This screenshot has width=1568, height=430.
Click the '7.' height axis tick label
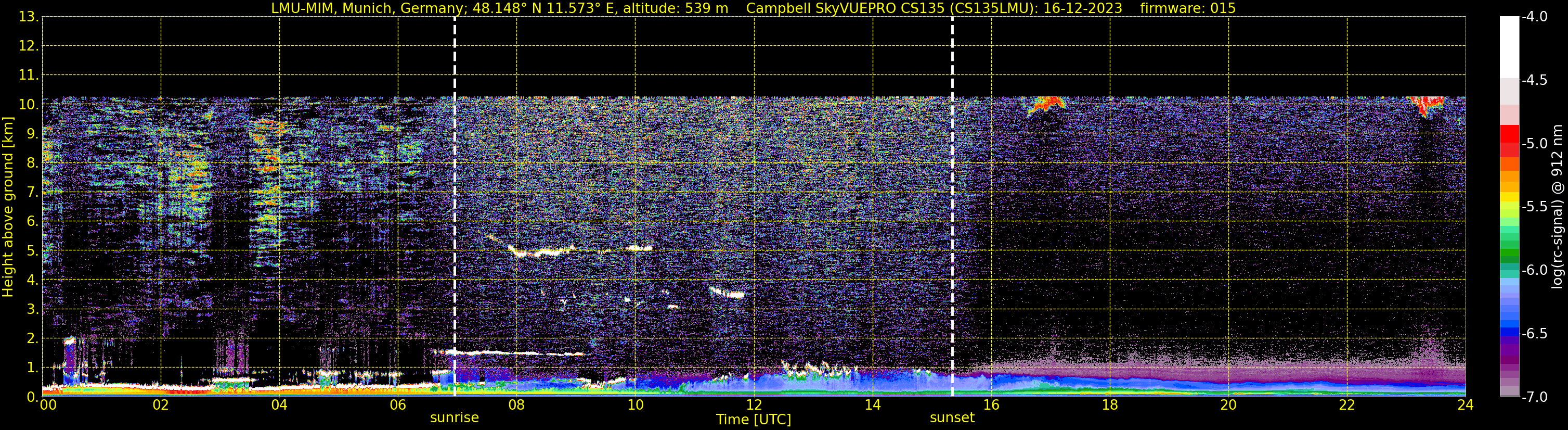coord(33,193)
